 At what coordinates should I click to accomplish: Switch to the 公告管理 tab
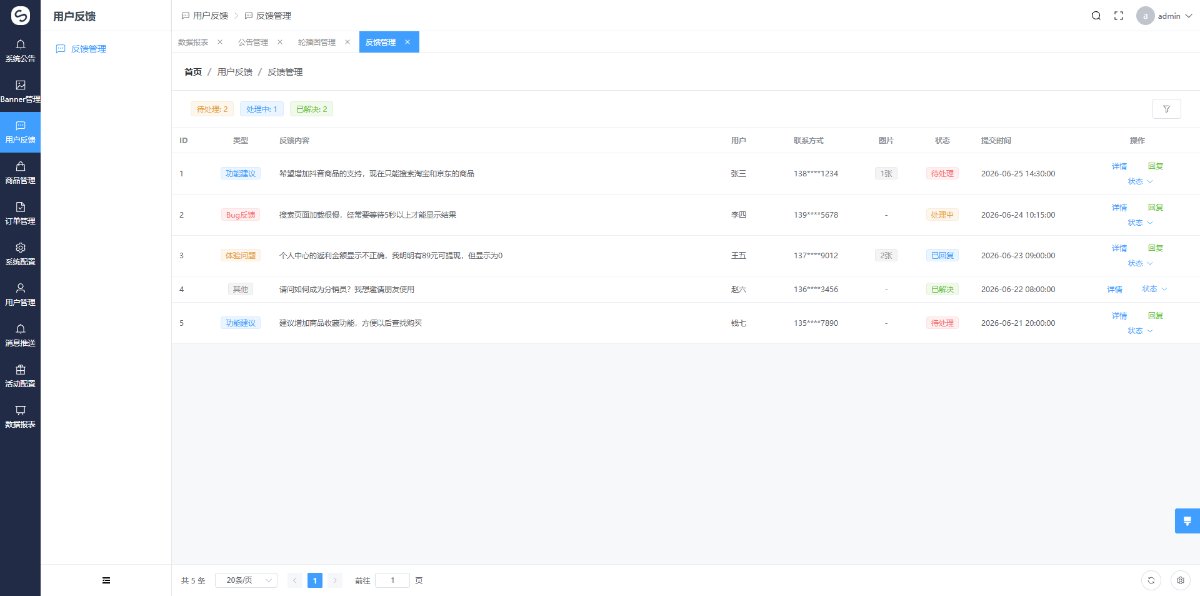(253, 42)
